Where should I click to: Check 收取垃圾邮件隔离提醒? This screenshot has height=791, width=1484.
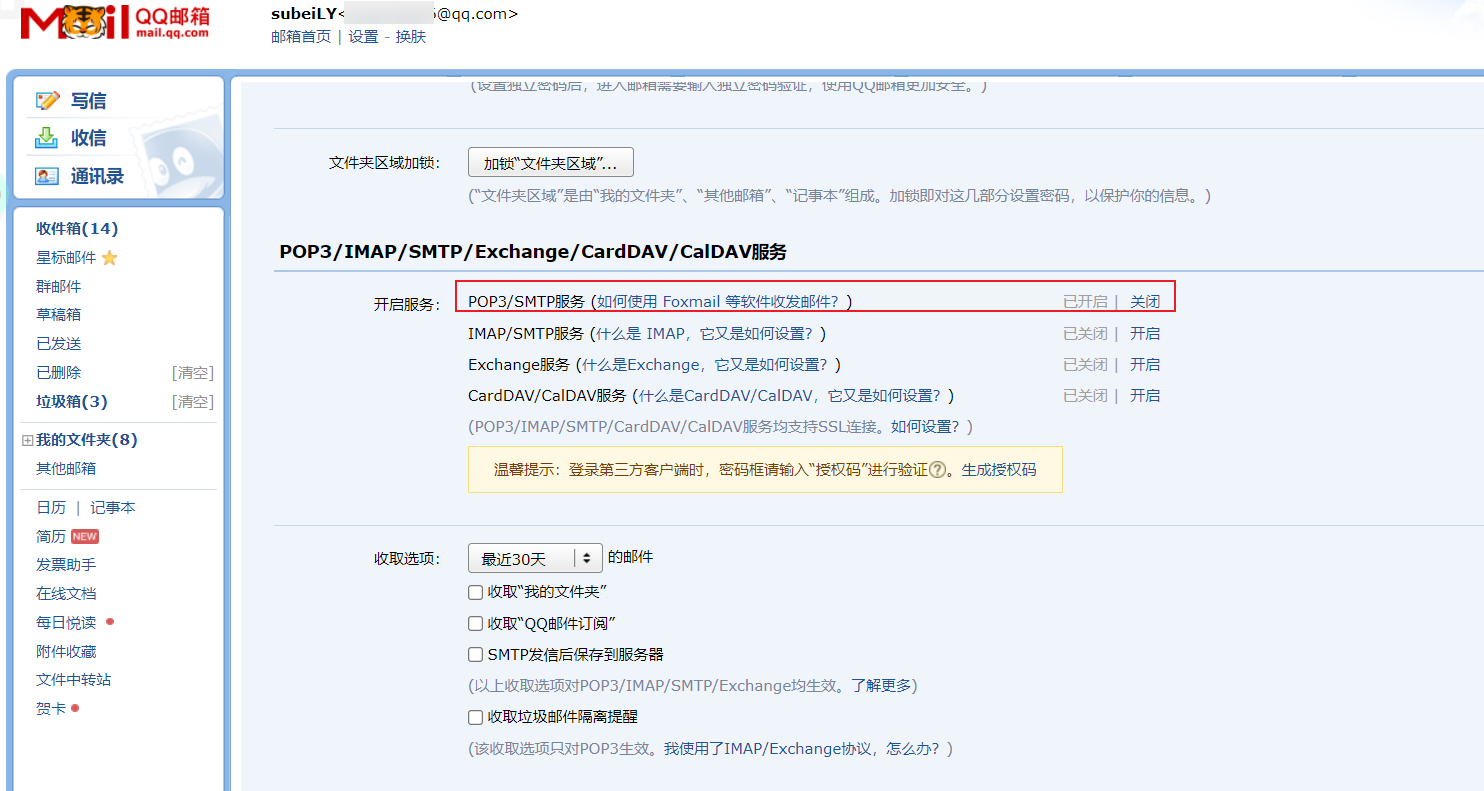click(475, 717)
